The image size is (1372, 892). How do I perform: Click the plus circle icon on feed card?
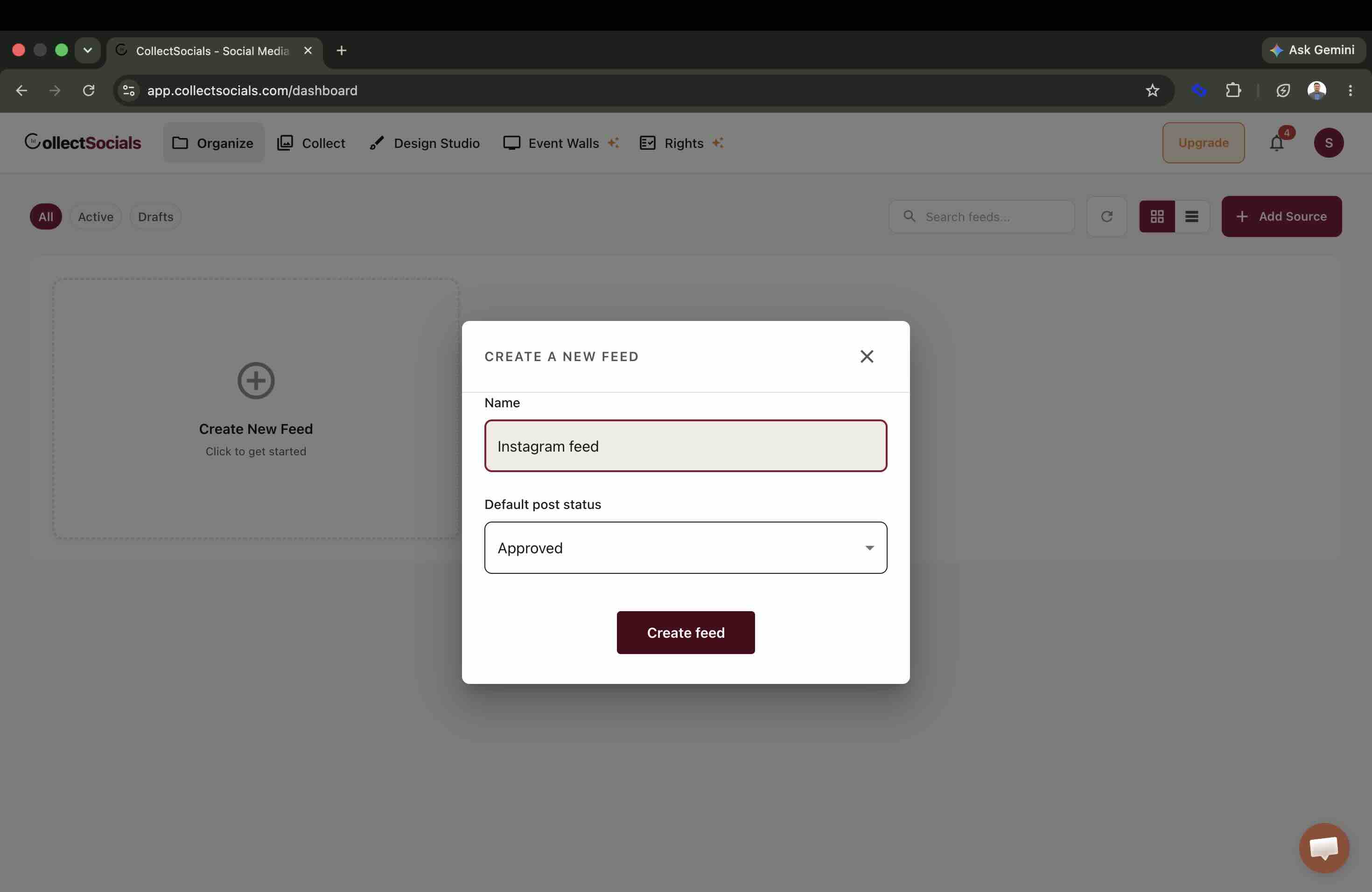tap(256, 380)
